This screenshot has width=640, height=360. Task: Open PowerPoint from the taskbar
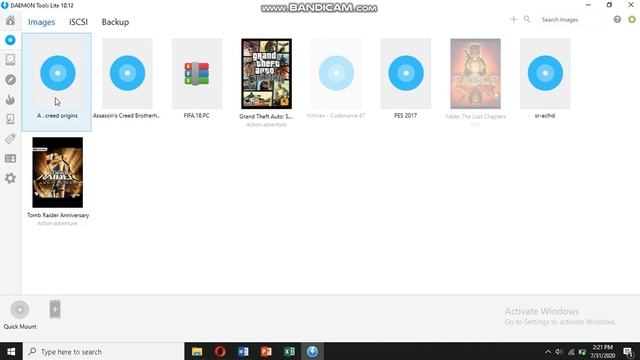[x=266, y=351]
